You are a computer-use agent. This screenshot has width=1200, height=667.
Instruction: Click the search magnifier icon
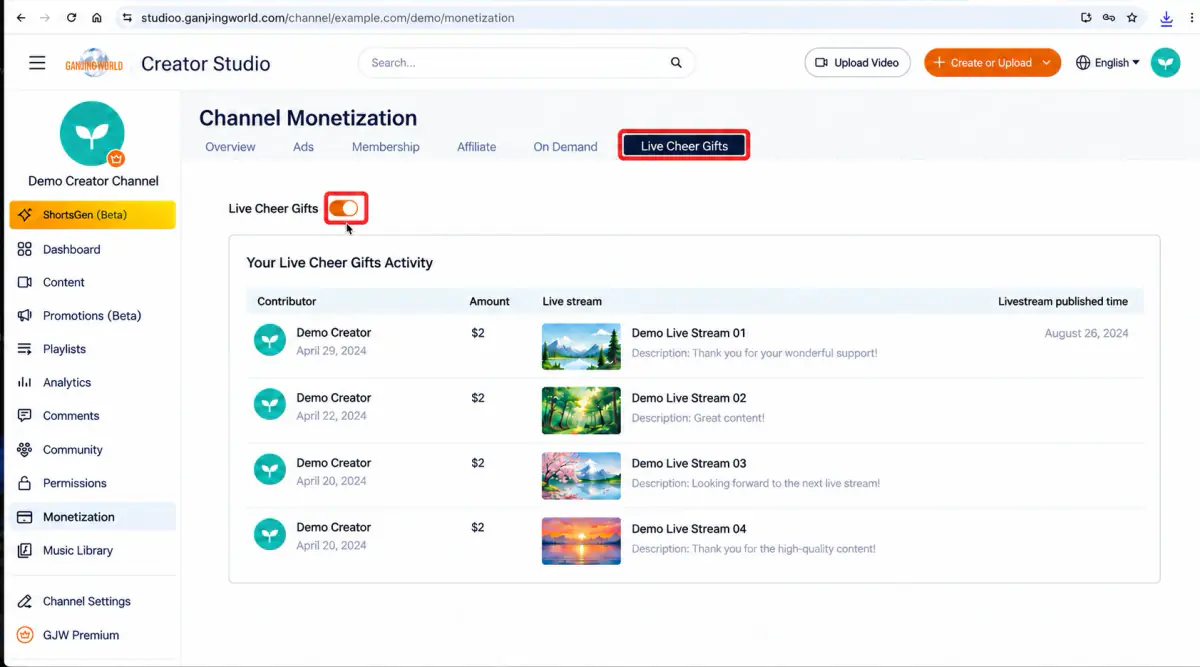coord(676,63)
